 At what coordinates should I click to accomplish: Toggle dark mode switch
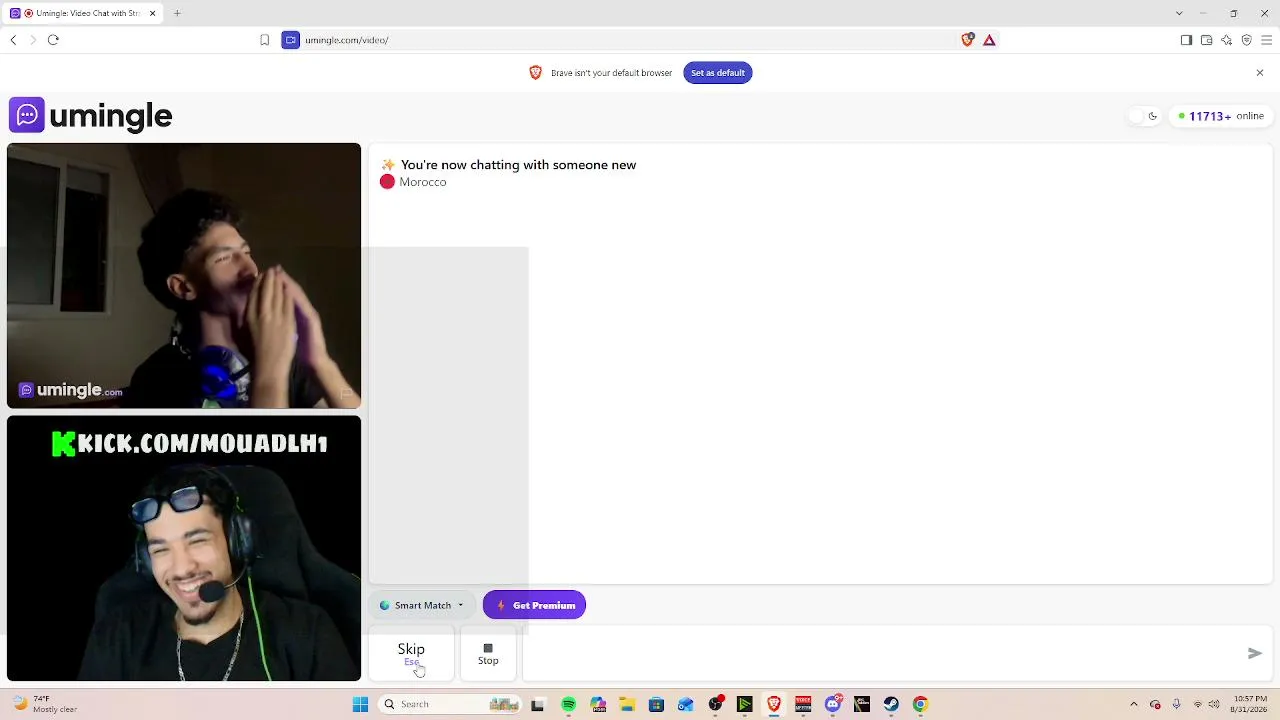tap(1143, 116)
